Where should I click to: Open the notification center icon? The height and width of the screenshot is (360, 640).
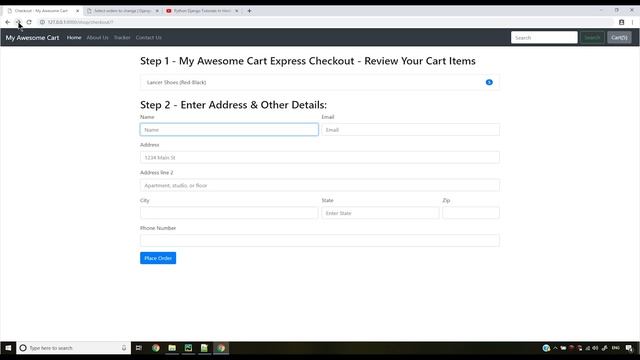pos(629,348)
